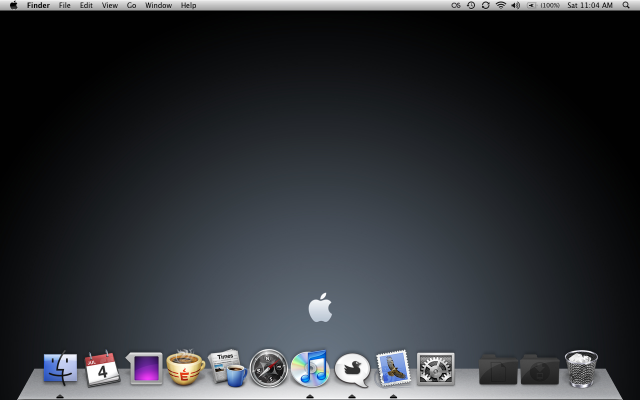Open the Apple menu
Screen dimensions: 640x400
(13, 5)
